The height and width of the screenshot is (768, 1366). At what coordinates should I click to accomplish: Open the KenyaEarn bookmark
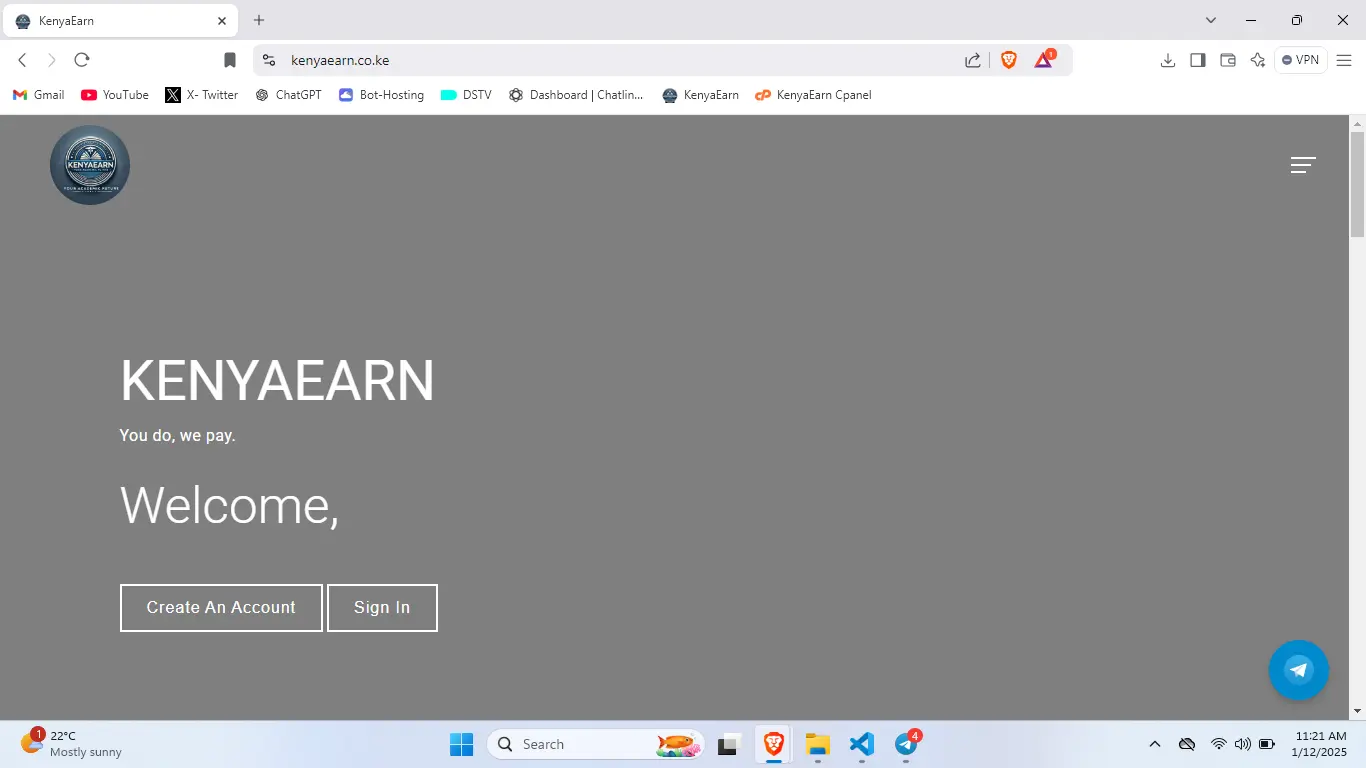pyautogui.click(x=701, y=95)
